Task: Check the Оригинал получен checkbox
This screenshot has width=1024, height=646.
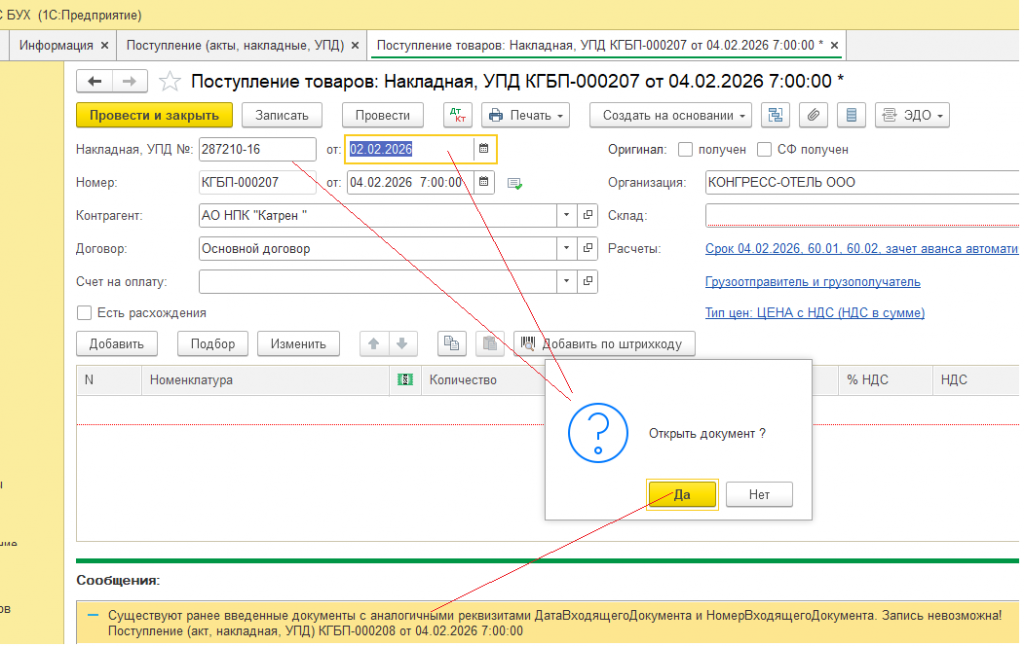Action: click(686, 149)
